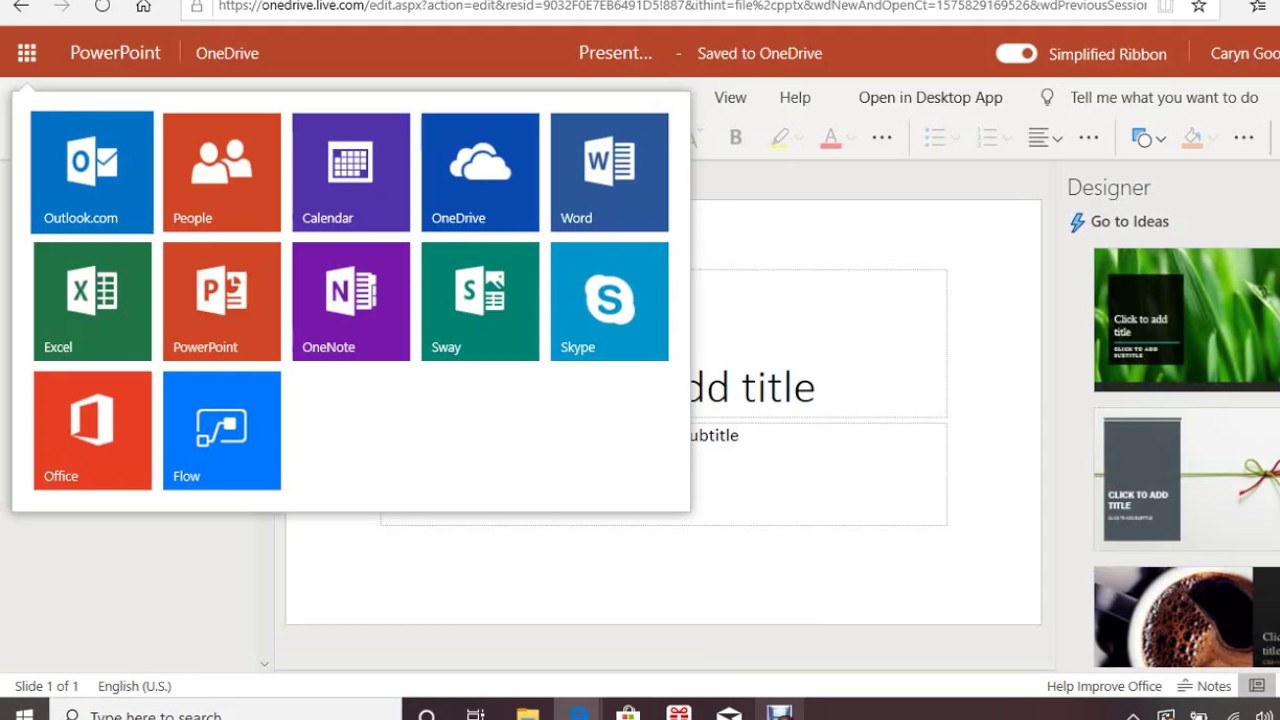Show more drawing options ellipsis
The image size is (1280, 720).
tap(1244, 137)
